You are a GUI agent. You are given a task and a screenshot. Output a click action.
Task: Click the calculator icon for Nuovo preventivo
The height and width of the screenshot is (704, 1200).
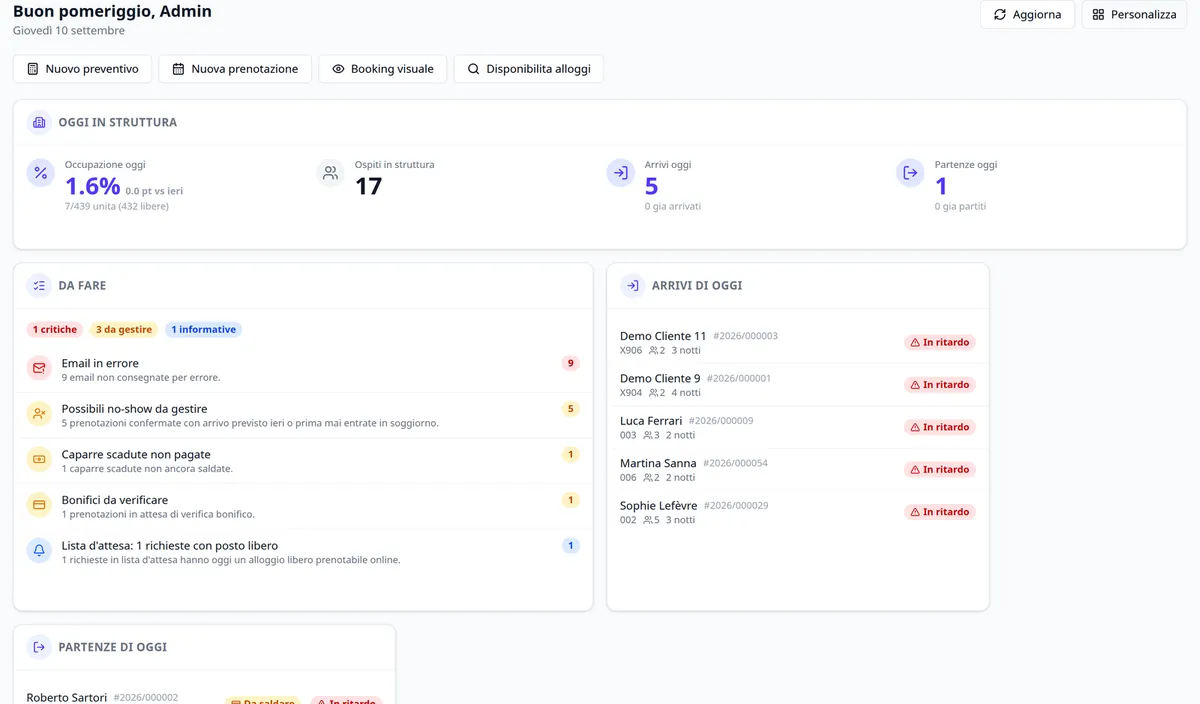(x=33, y=69)
